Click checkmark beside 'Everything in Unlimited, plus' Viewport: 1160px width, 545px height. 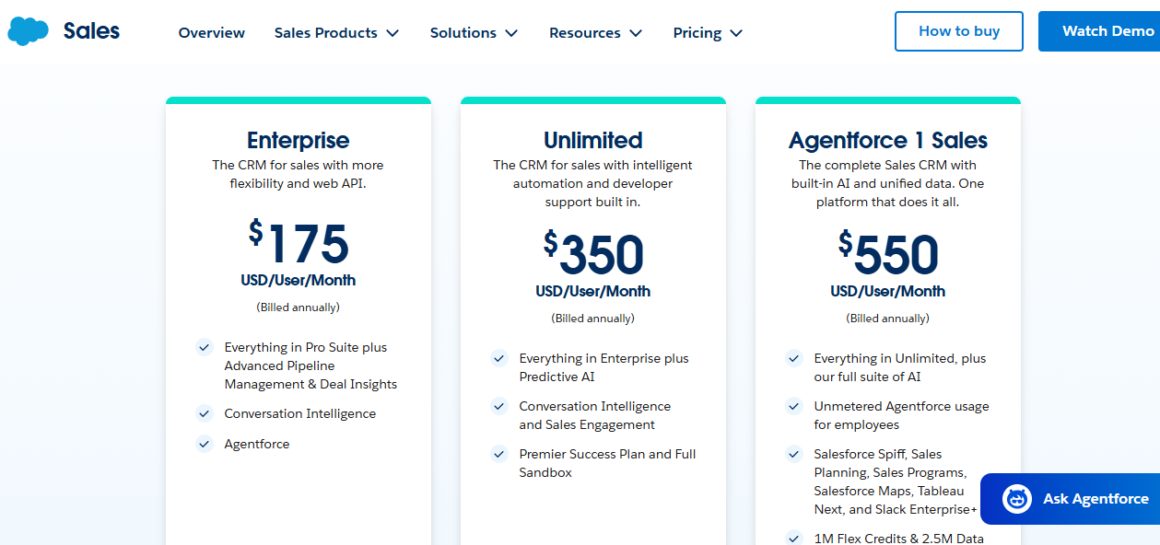click(794, 359)
